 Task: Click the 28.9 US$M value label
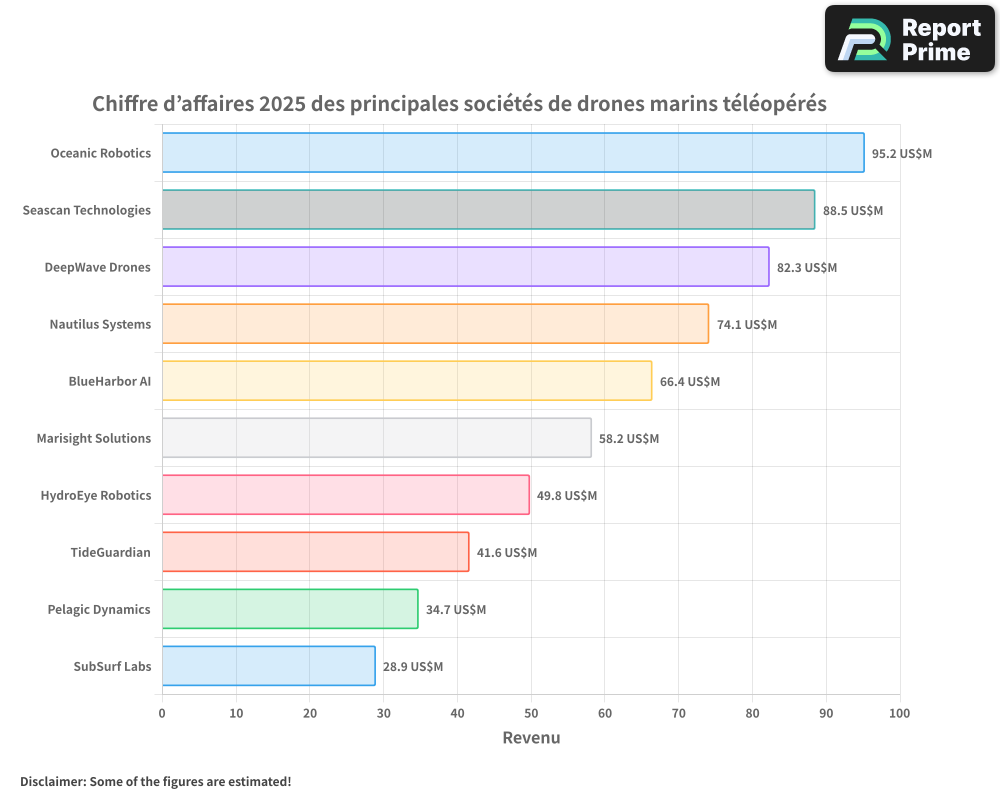point(413,667)
